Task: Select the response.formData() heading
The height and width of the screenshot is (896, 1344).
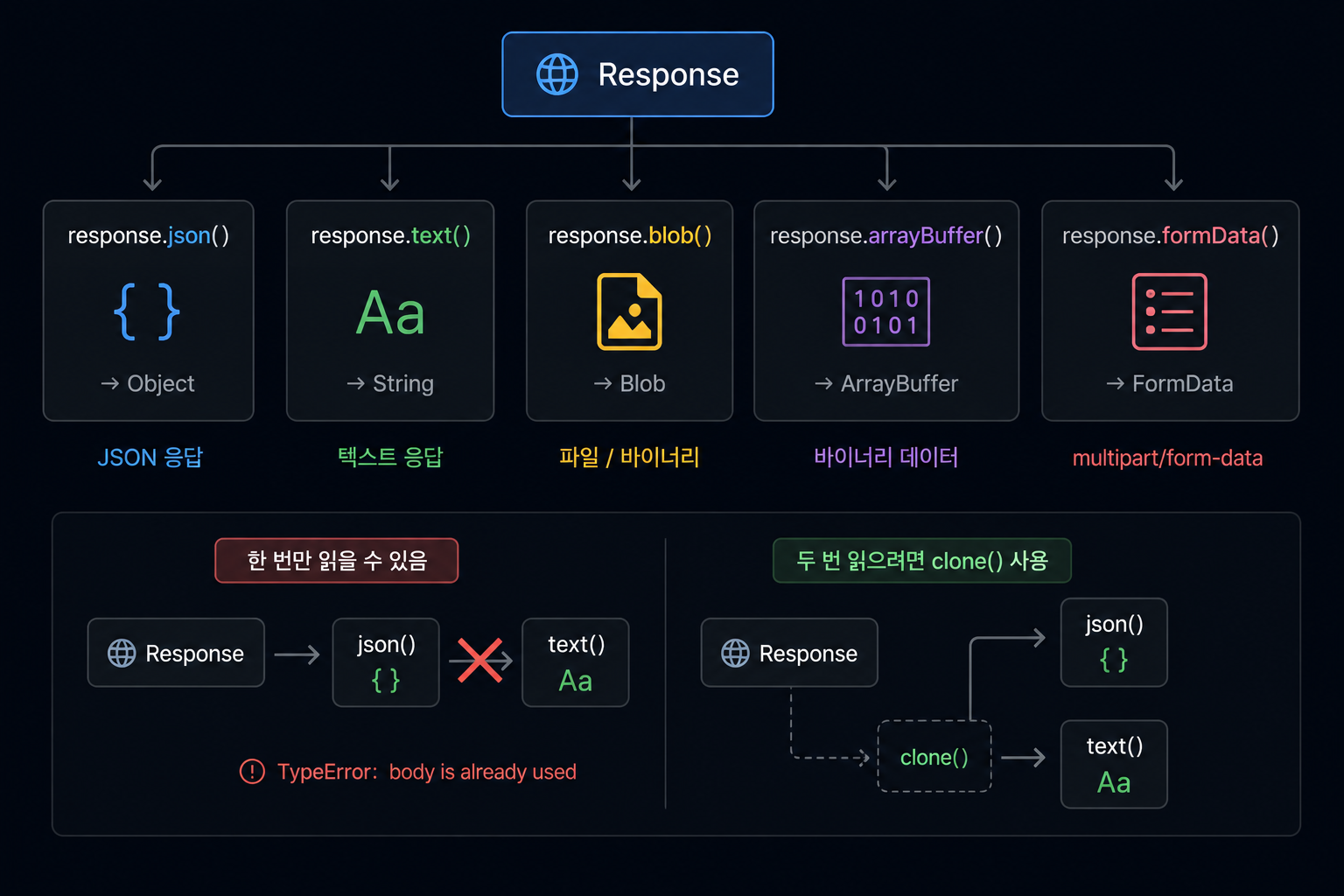Action: pos(1171,235)
